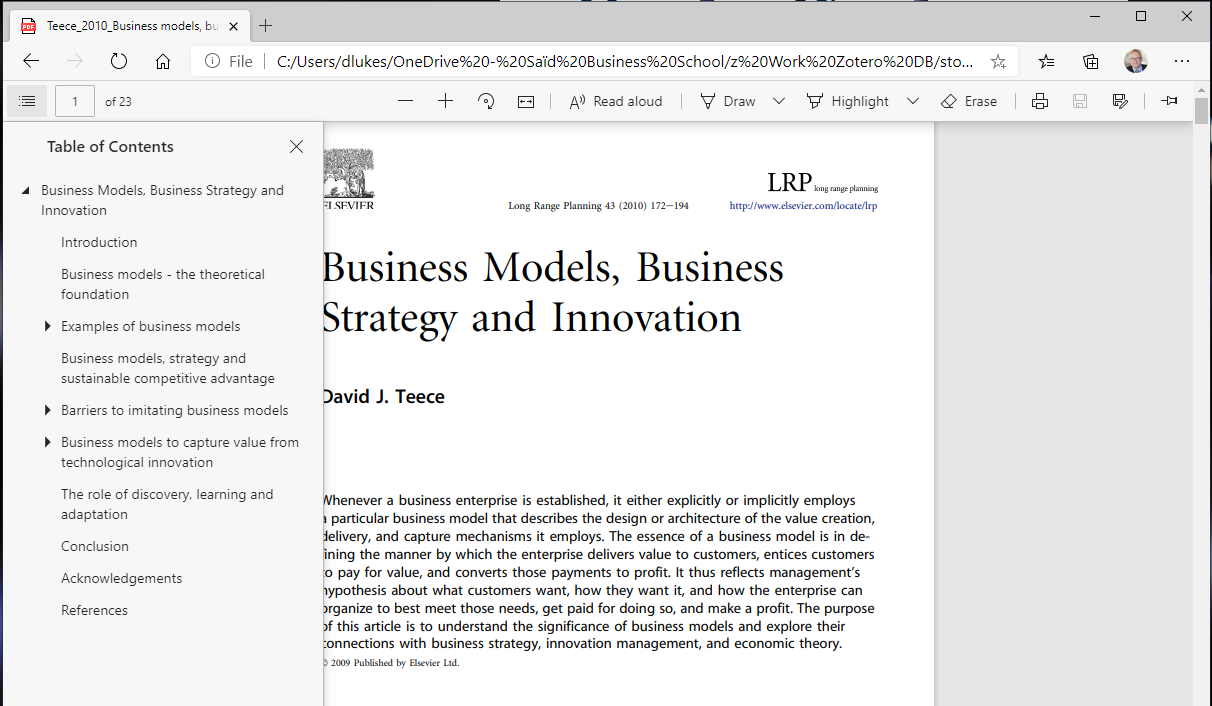The width and height of the screenshot is (1212, 706).
Task: Open The role of discovery, learning section
Action: tap(167, 504)
